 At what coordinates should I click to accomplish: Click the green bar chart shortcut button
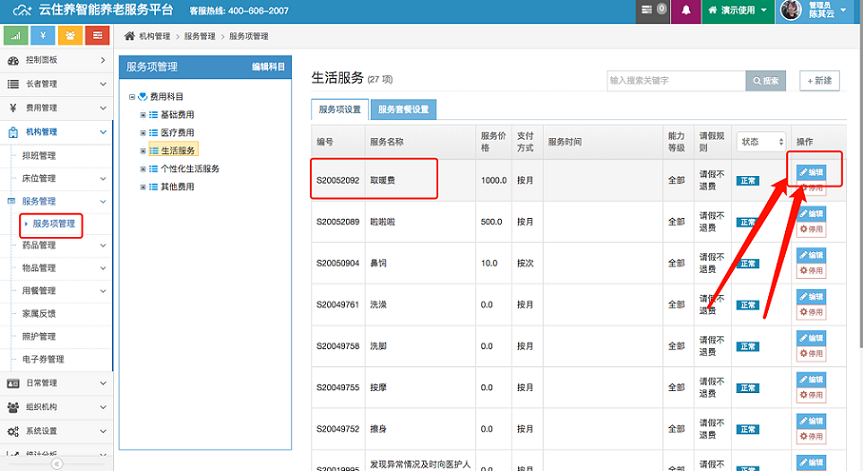coord(15,36)
